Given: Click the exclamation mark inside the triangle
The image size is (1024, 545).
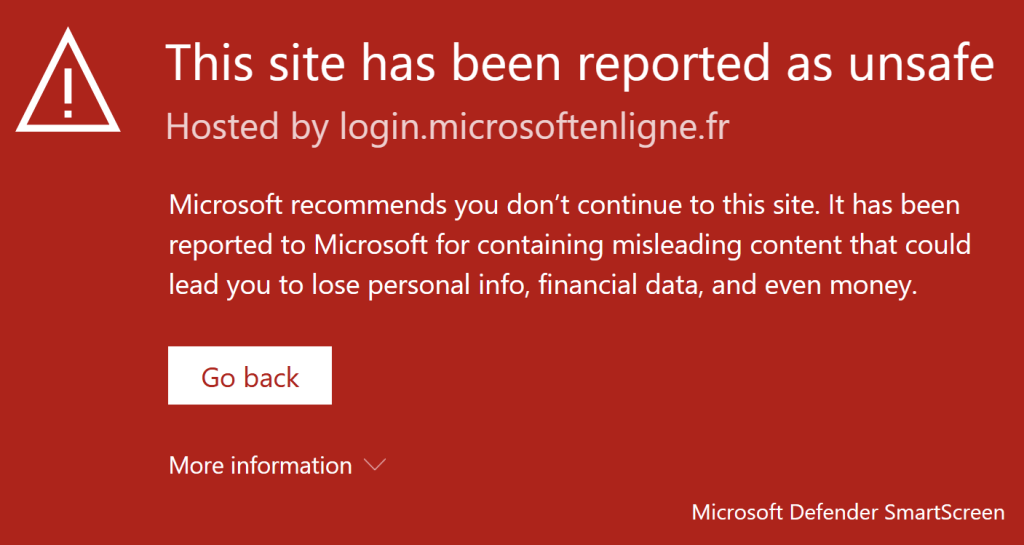Looking at the screenshot, I should pyautogui.click(x=68, y=91).
